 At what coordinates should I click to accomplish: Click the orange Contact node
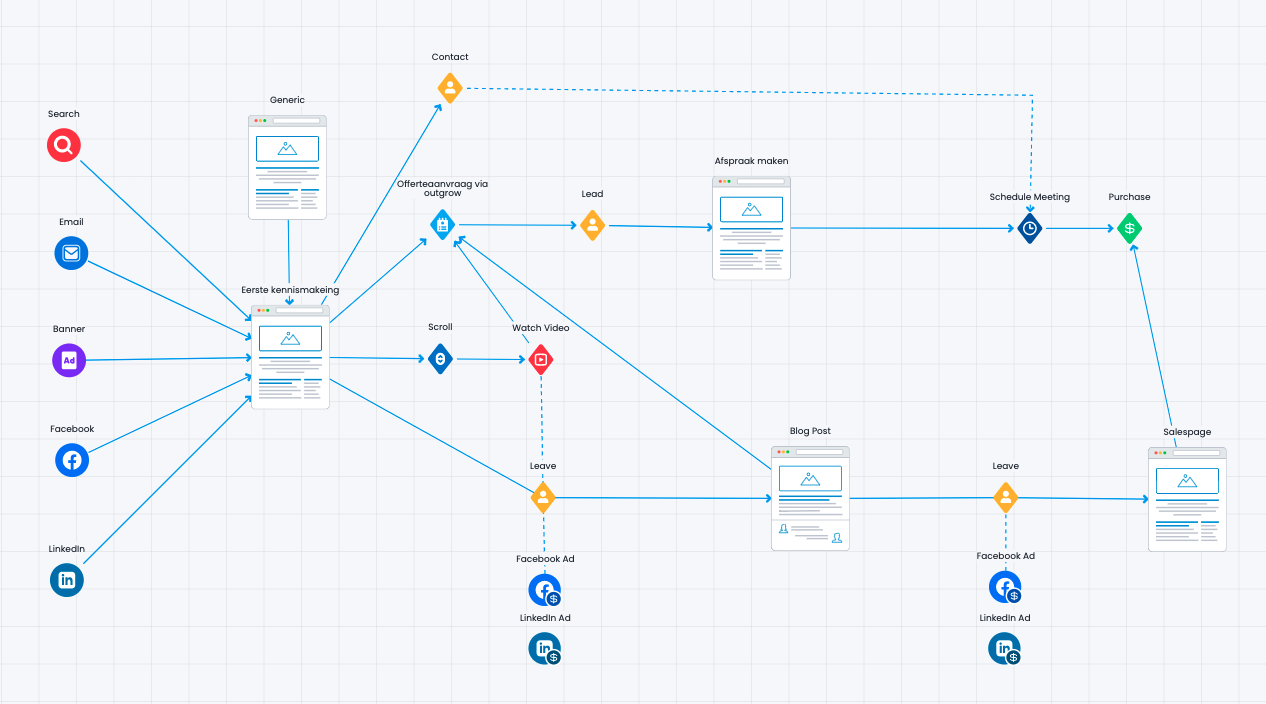450,88
